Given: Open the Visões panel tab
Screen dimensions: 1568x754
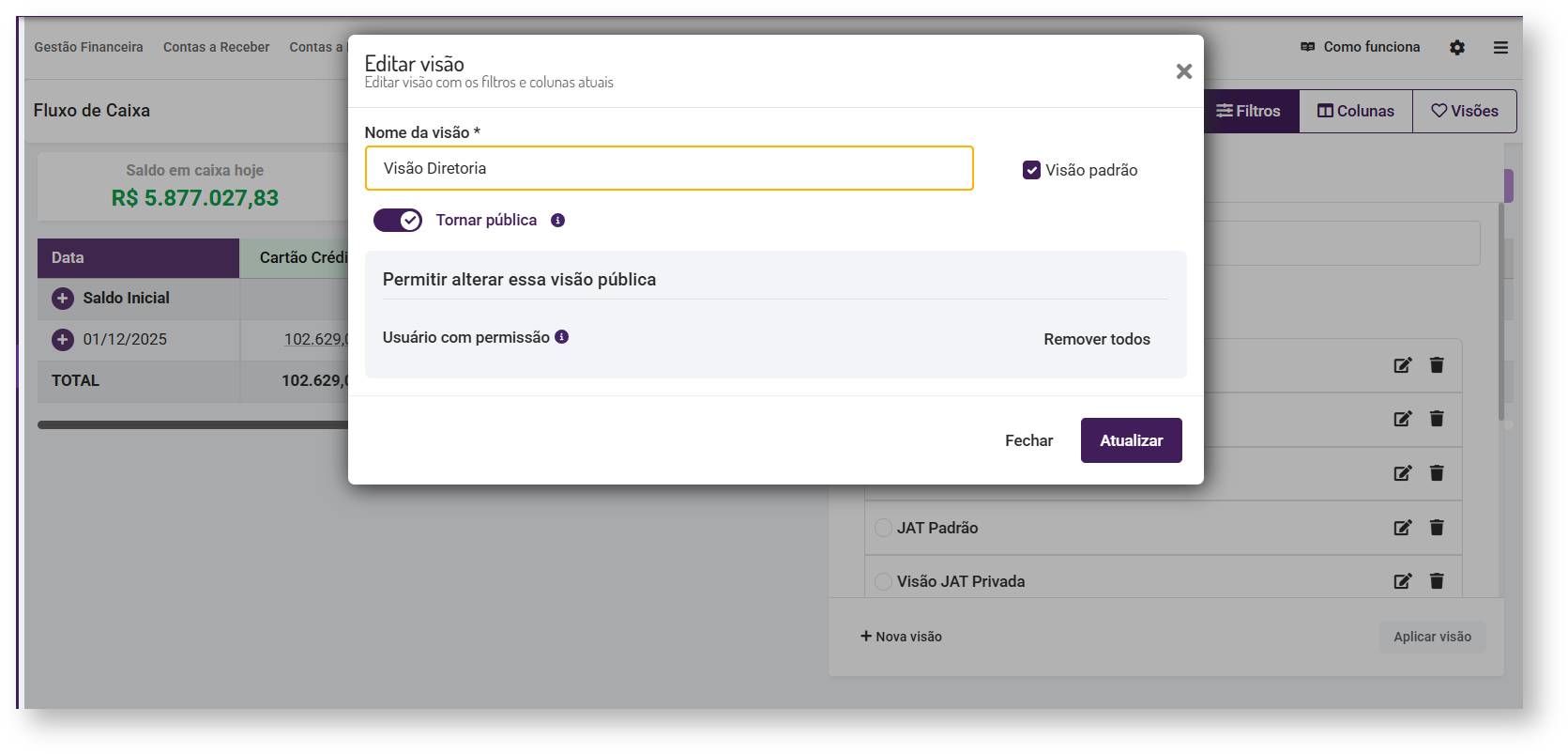Looking at the screenshot, I should coord(1464,111).
